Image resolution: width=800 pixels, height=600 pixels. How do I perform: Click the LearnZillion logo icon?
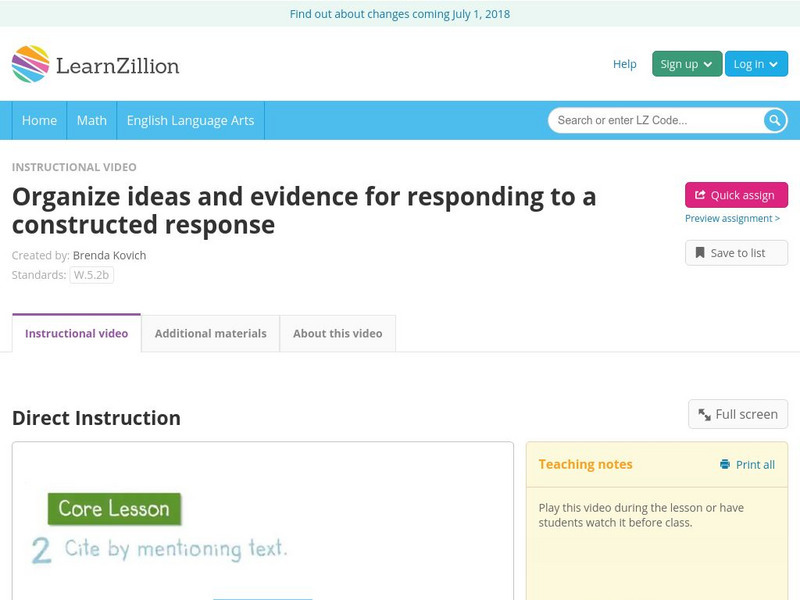(x=30, y=64)
